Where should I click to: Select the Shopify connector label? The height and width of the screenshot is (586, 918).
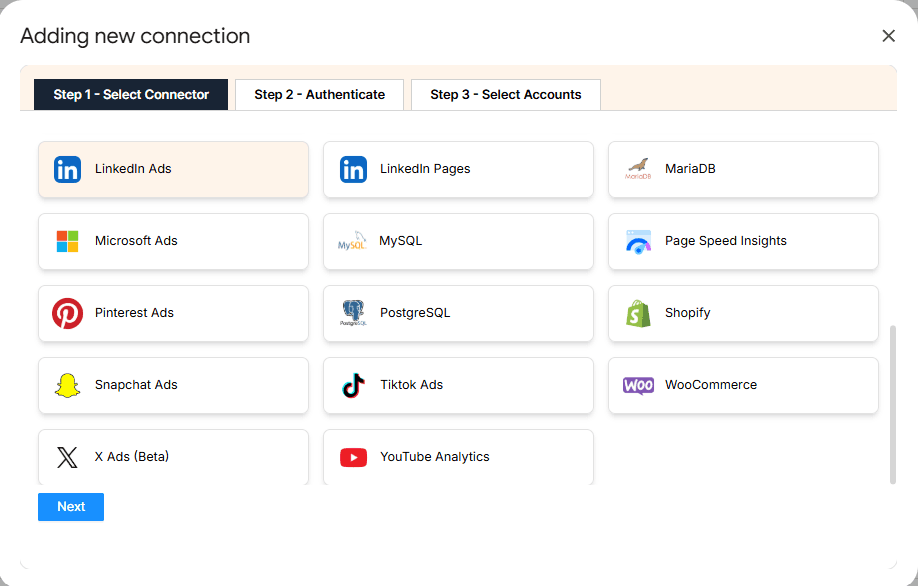687,313
